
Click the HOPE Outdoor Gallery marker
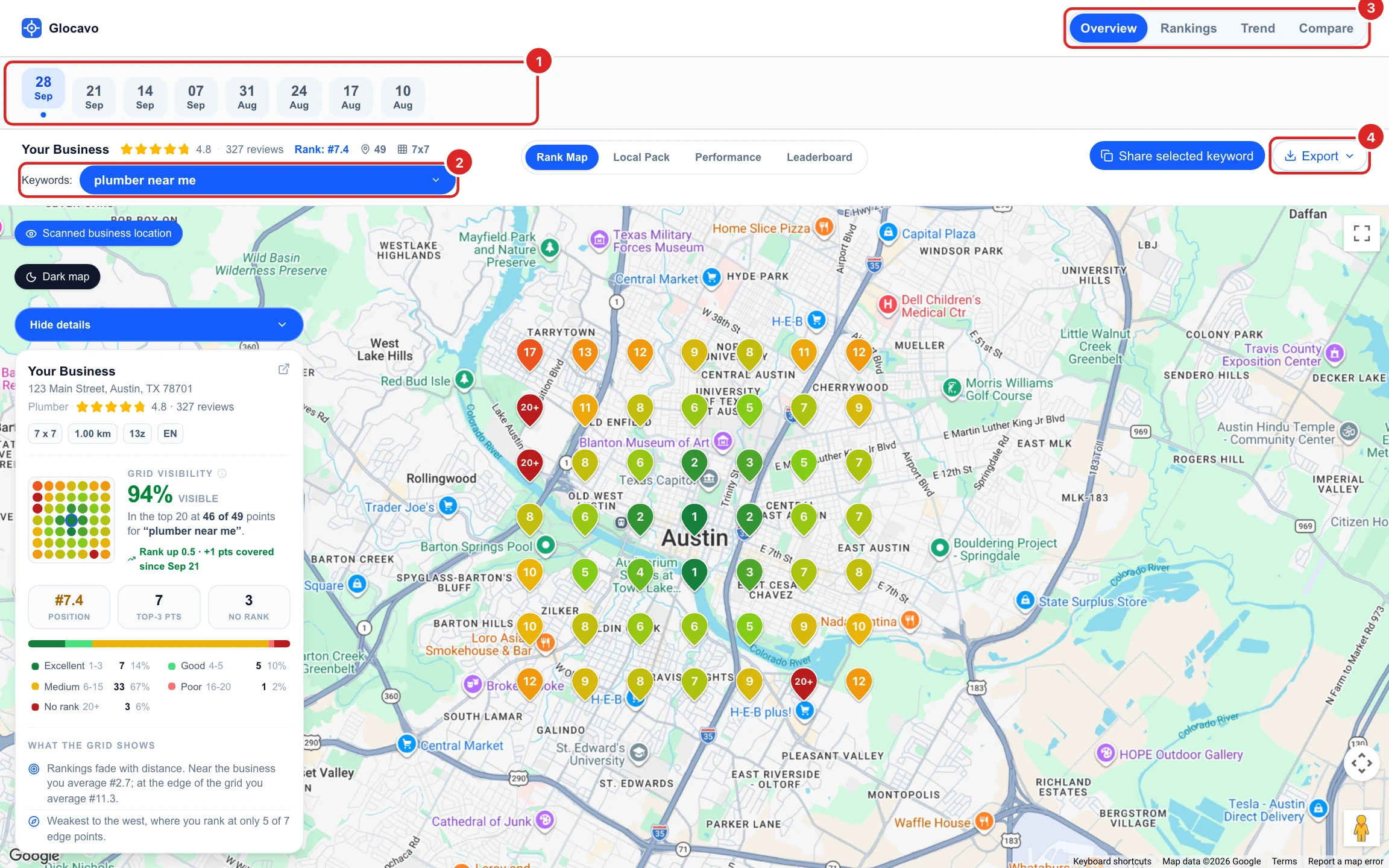(1106, 753)
